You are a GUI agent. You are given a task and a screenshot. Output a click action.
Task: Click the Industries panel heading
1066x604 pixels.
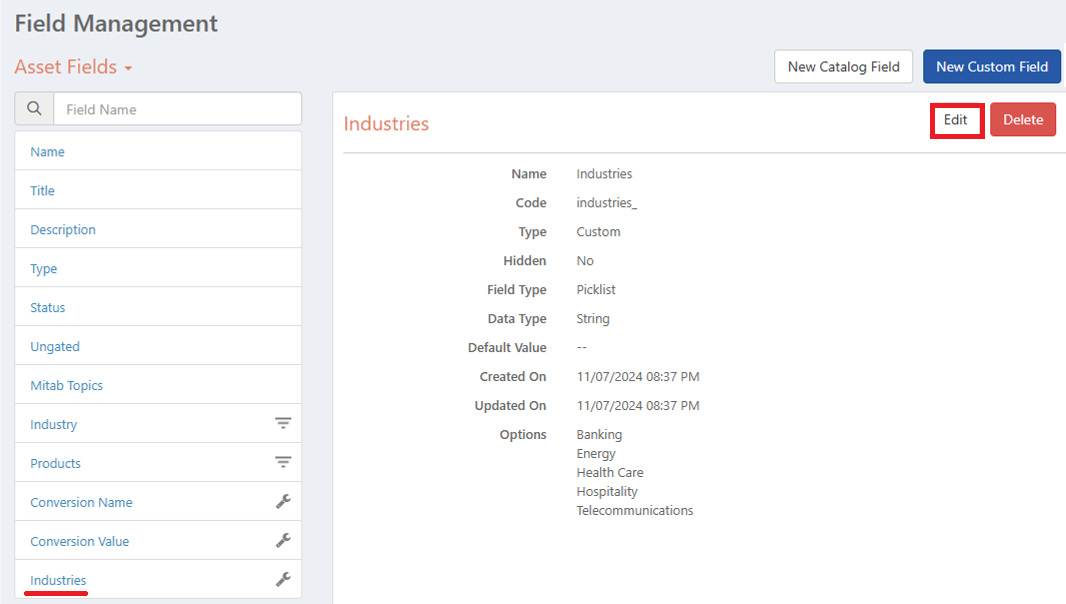386,124
